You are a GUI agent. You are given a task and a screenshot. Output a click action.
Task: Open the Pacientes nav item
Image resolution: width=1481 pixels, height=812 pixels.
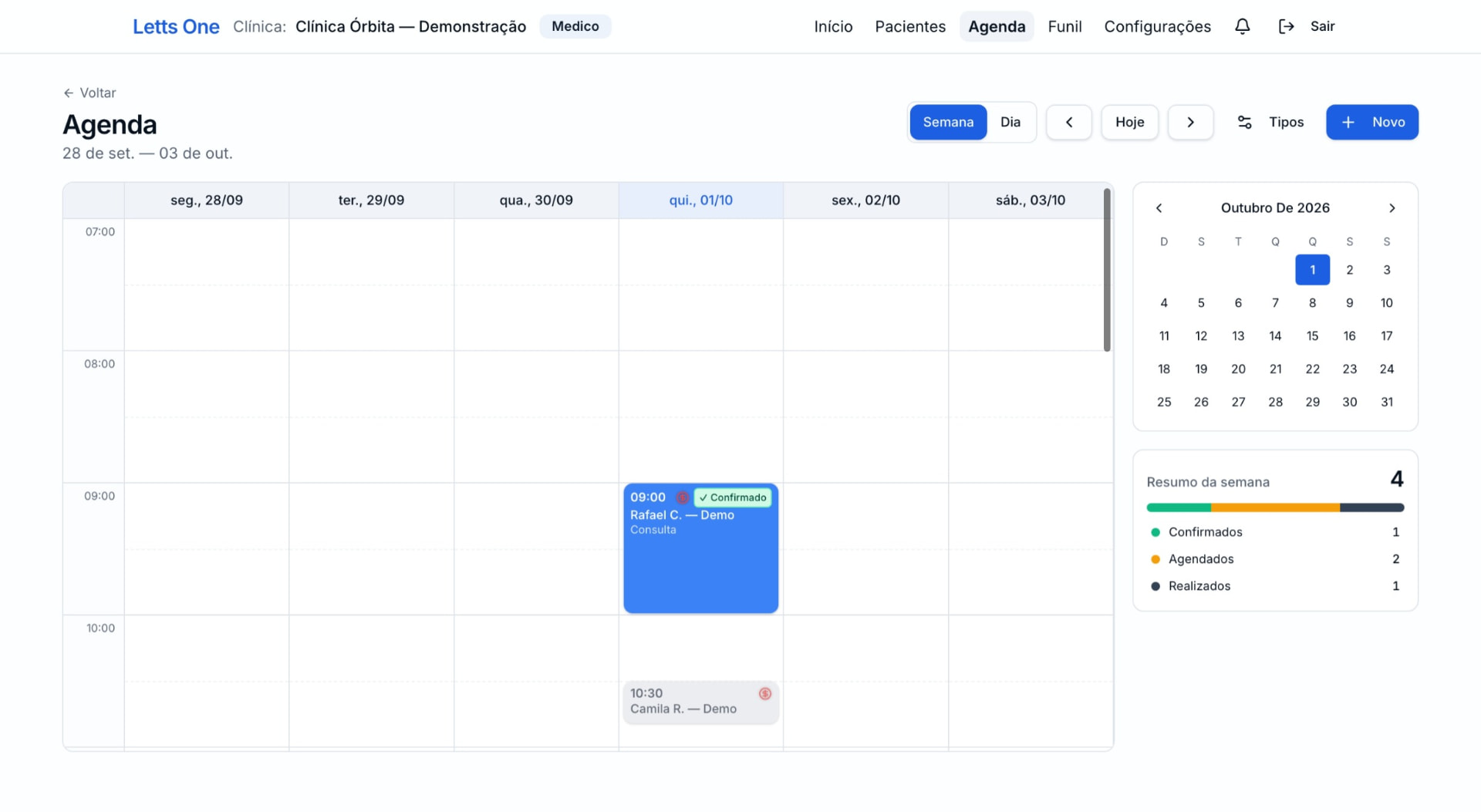pyautogui.click(x=910, y=26)
